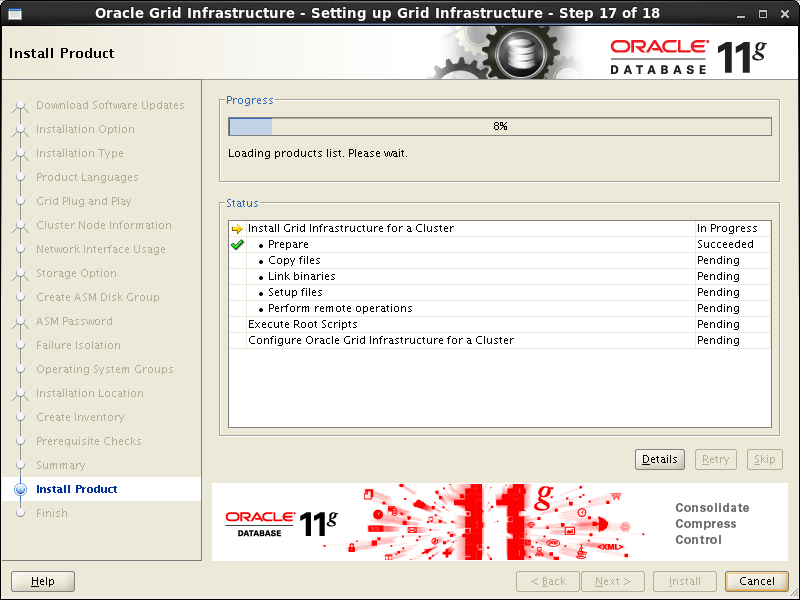
Task: Open the Details button
Action: [660, 460]
